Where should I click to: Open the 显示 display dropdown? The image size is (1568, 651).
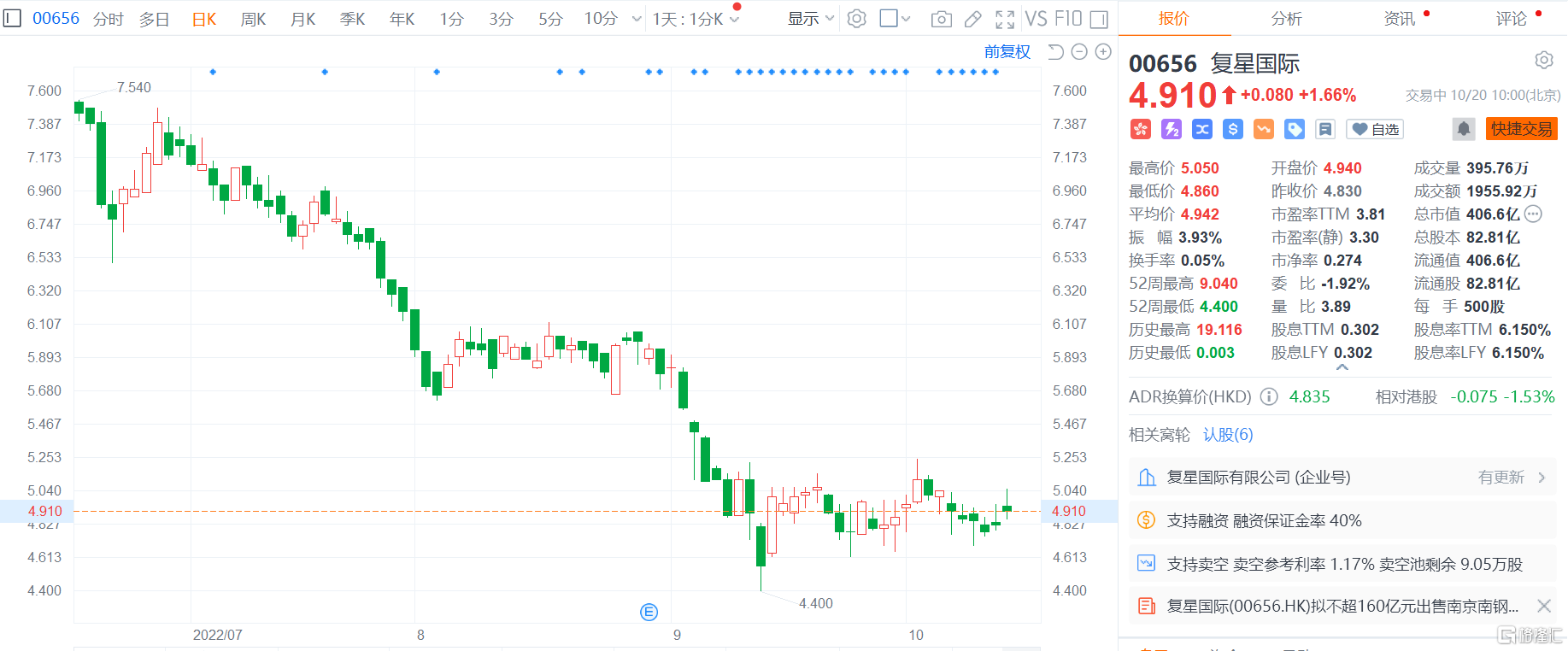coord(810,19)
